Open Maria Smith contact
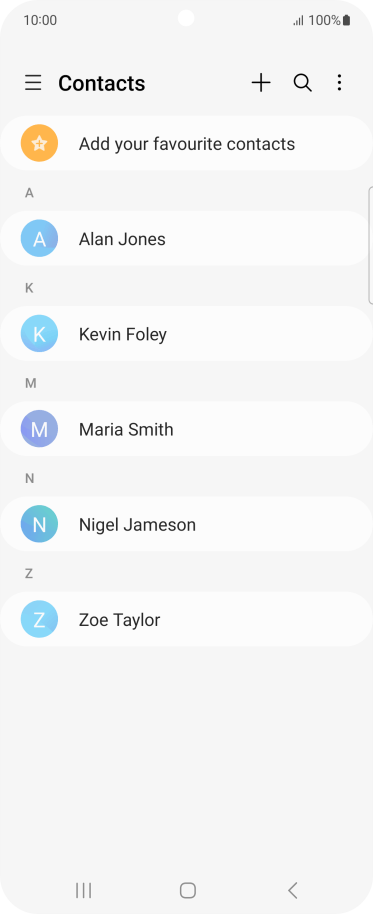The image size is (373, 914). pyautogui.click(x=186, y=429)
